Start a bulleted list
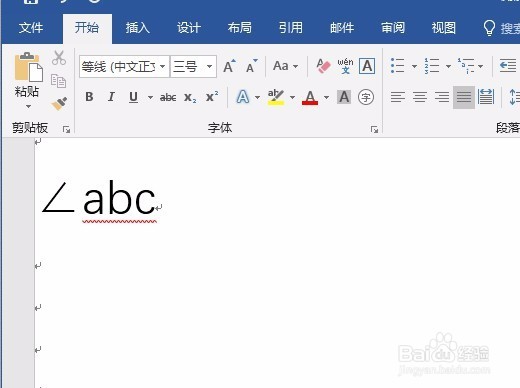 click(398, 66)
